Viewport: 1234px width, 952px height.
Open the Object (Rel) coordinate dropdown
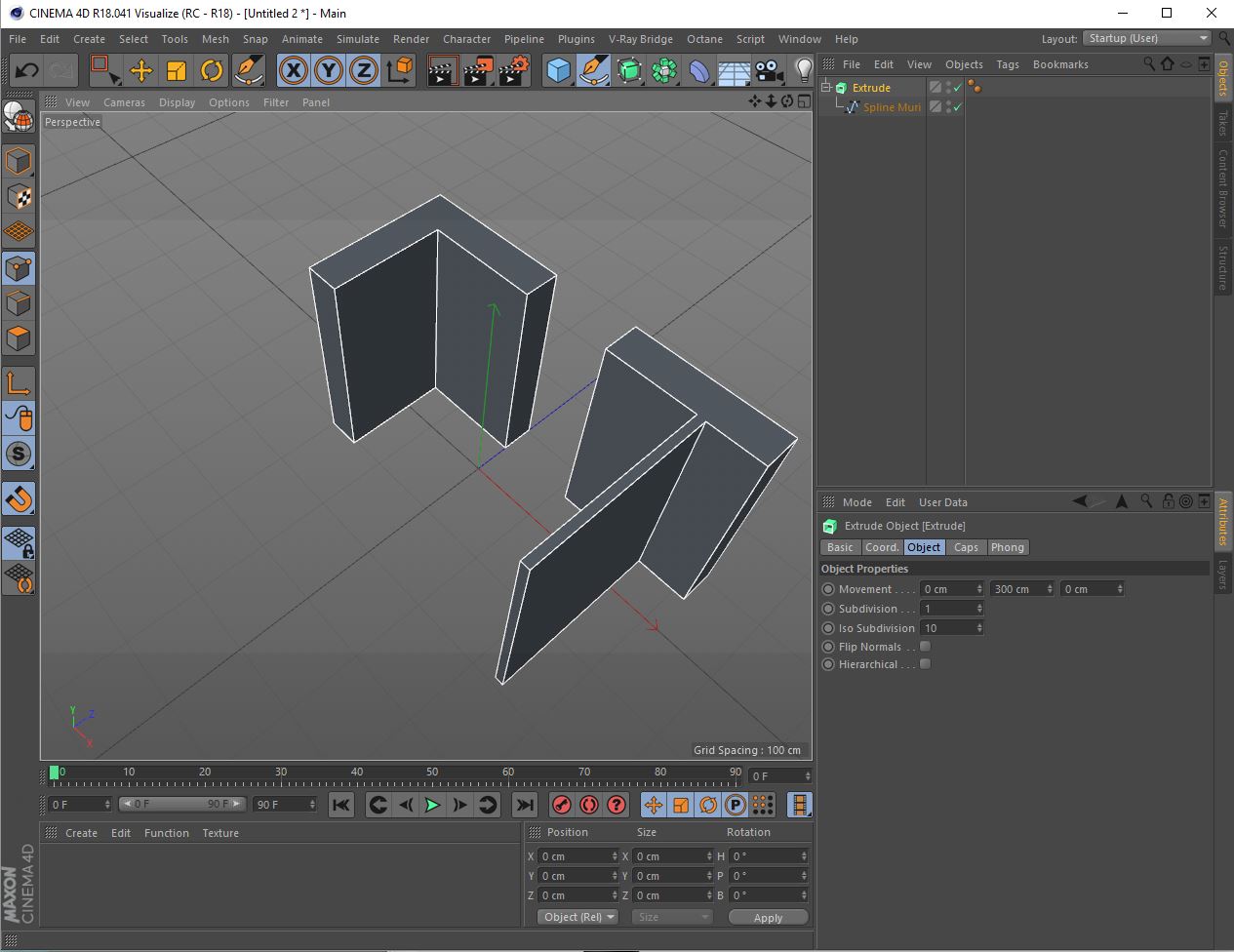(x=578, y=917)
